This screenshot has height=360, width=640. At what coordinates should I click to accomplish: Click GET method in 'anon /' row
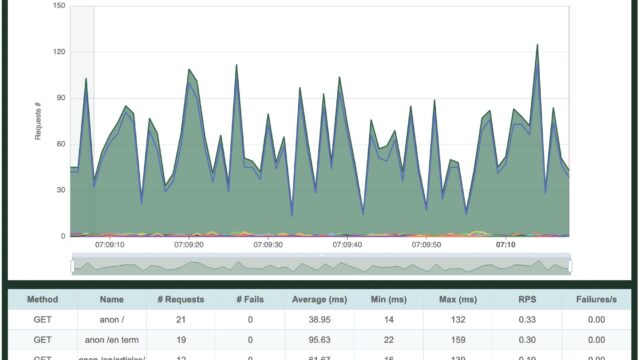pos(42,320)
